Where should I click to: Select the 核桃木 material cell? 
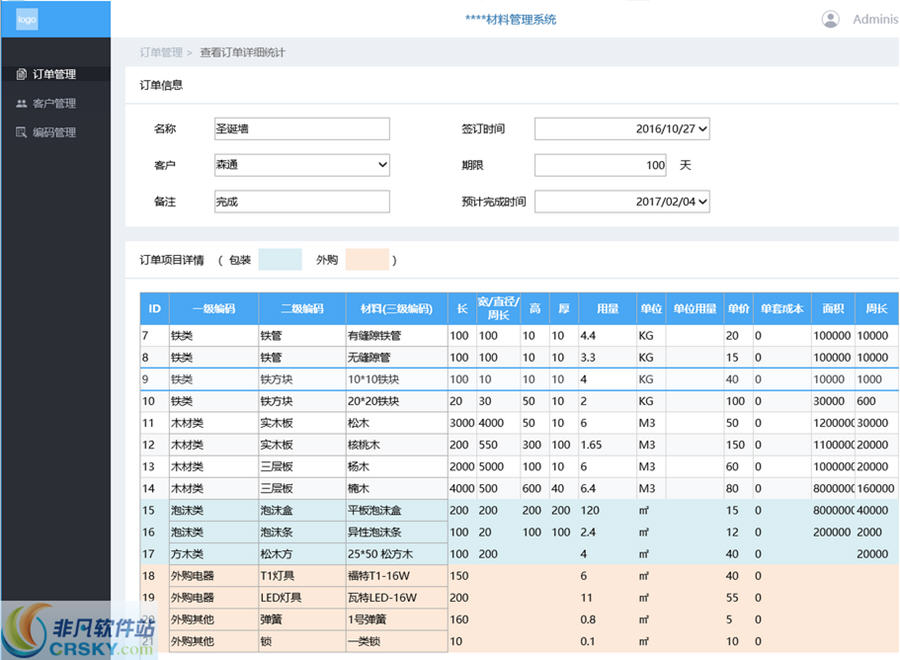397,445
